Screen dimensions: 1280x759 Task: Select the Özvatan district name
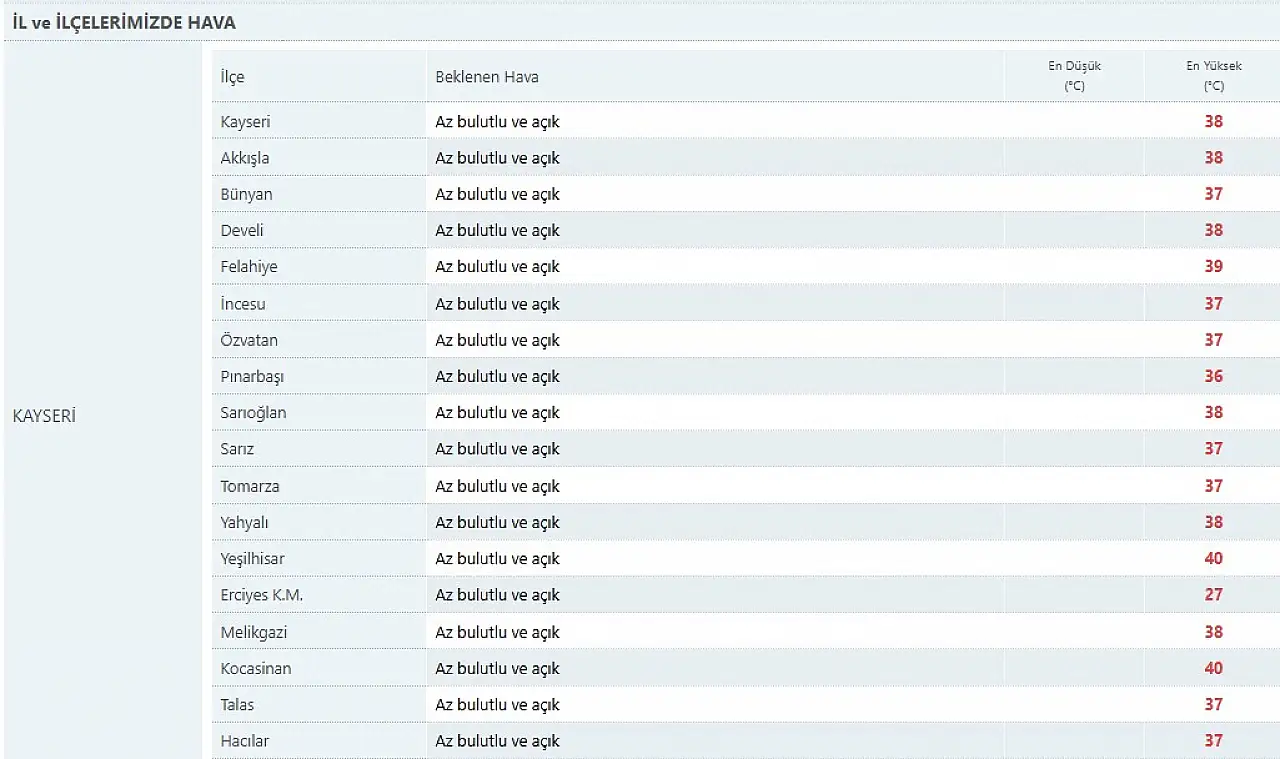tap(249, 339)
